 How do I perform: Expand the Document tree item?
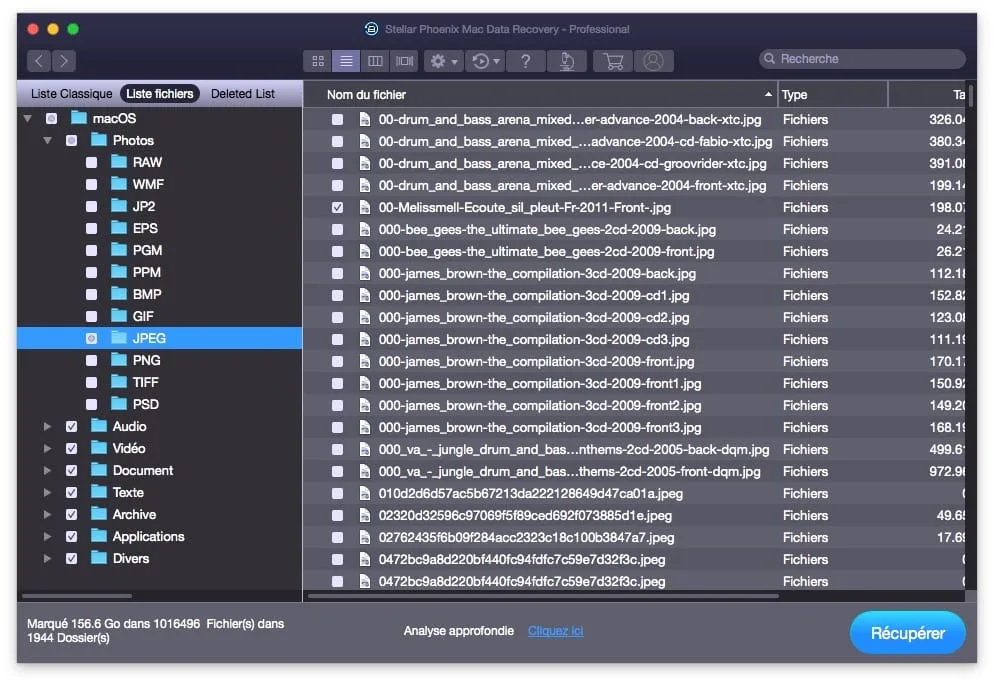point(47,470)
